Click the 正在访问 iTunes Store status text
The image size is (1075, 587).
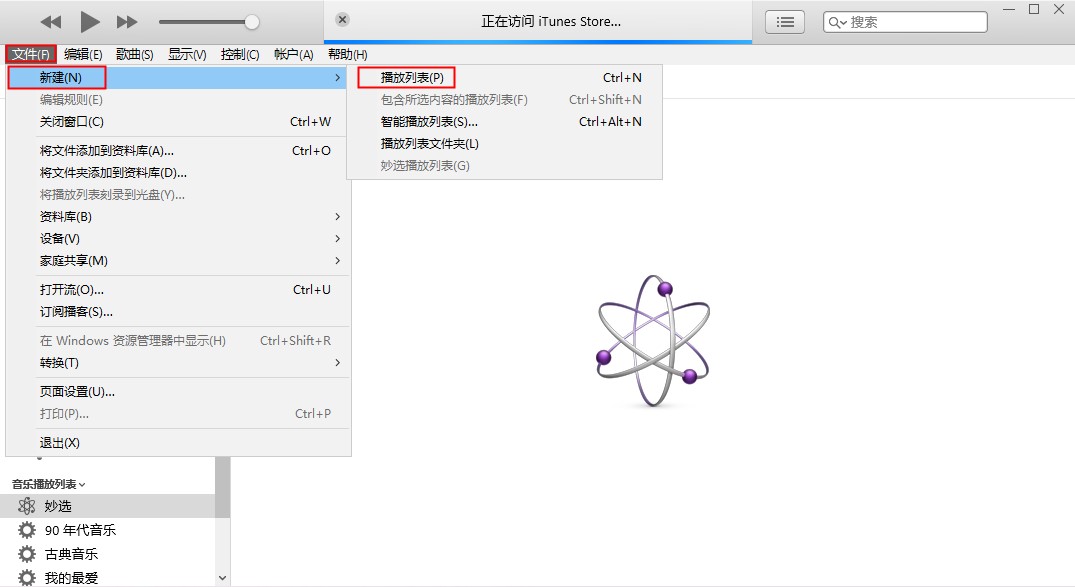[x=551, y=21]
